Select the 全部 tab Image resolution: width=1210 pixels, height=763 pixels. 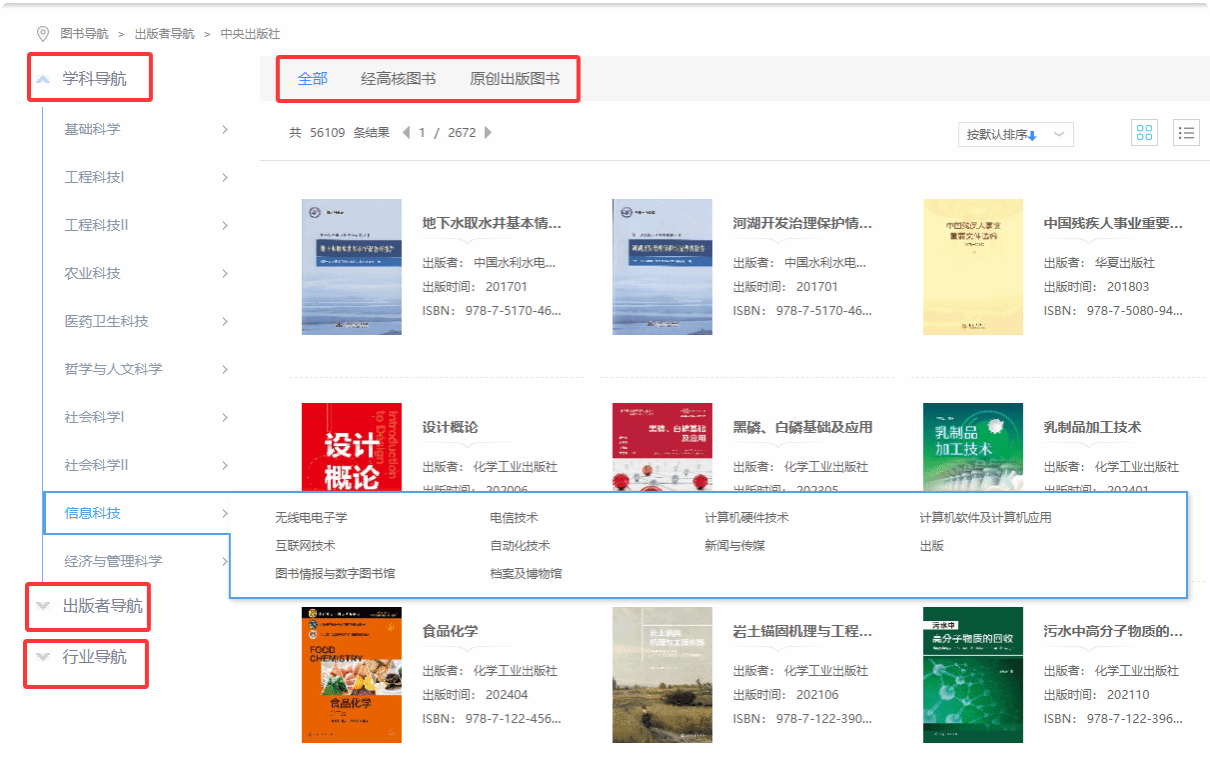(x=312, y=79)
